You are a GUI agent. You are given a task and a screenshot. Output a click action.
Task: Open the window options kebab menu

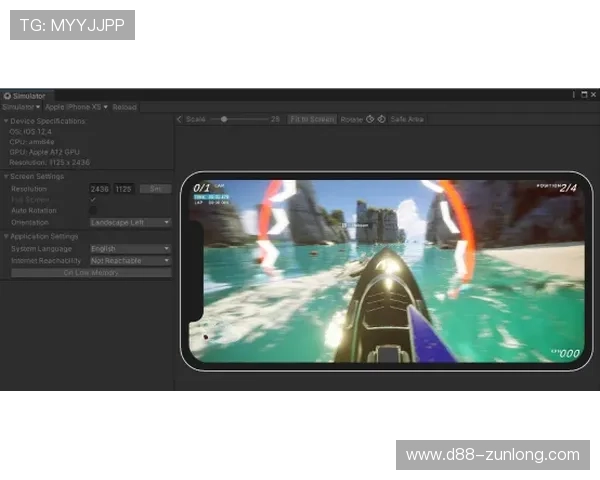point(573,95)
